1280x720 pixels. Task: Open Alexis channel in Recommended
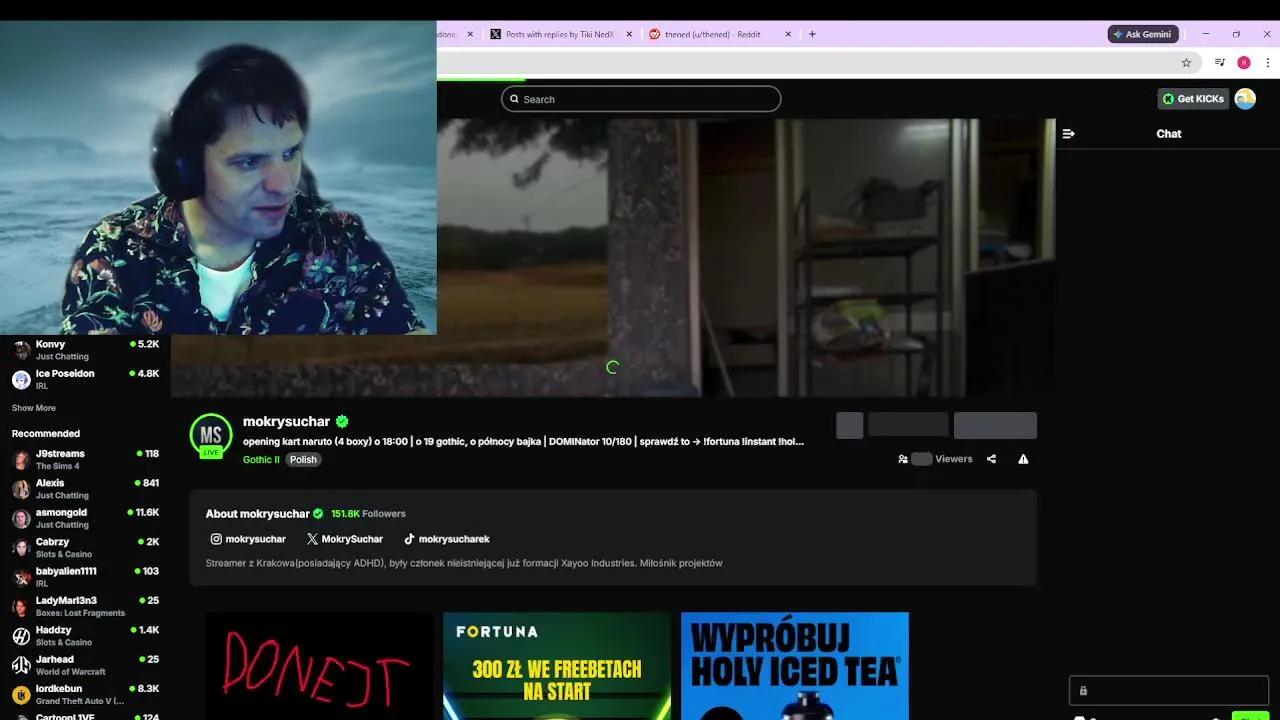86,489
